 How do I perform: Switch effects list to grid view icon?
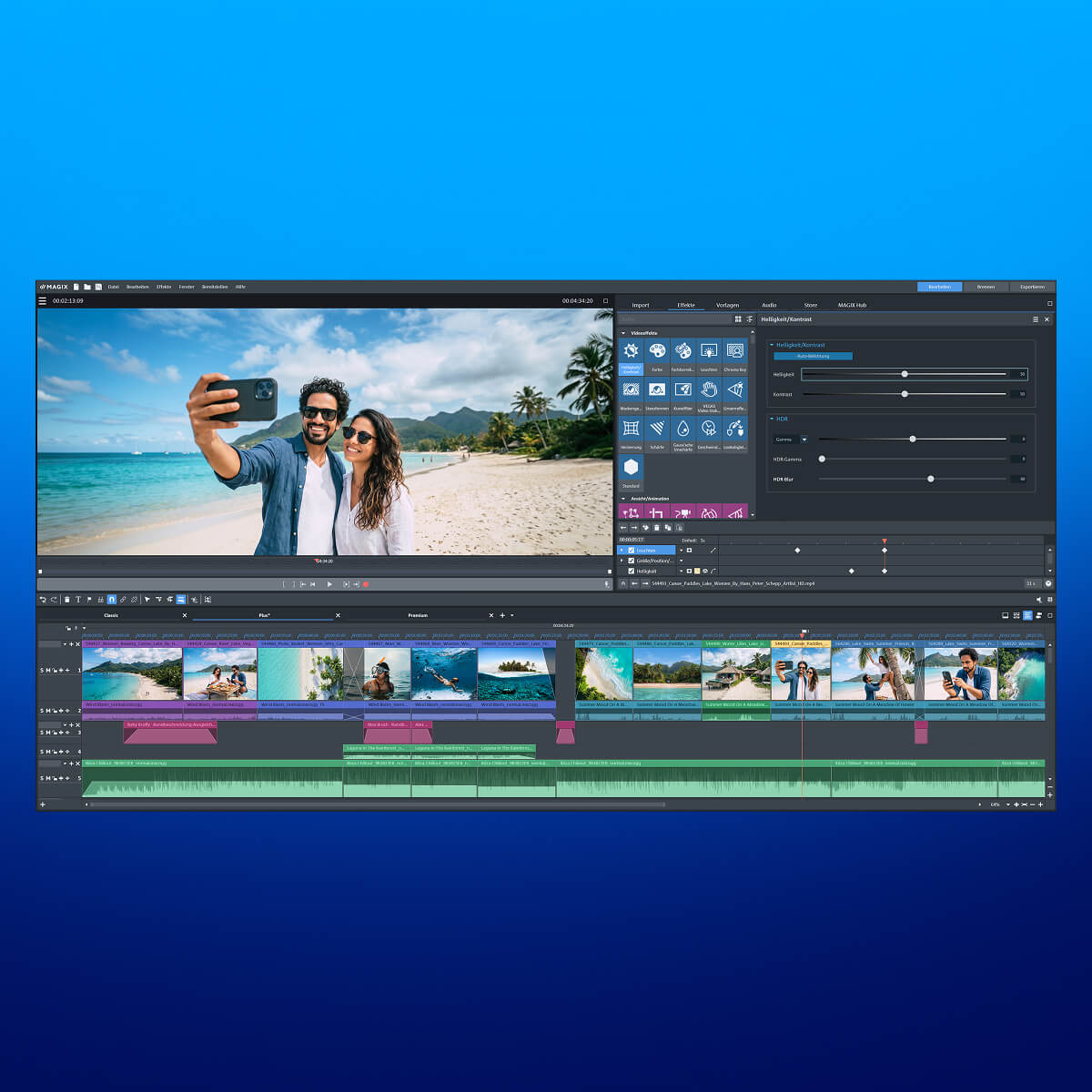[738, 319]
